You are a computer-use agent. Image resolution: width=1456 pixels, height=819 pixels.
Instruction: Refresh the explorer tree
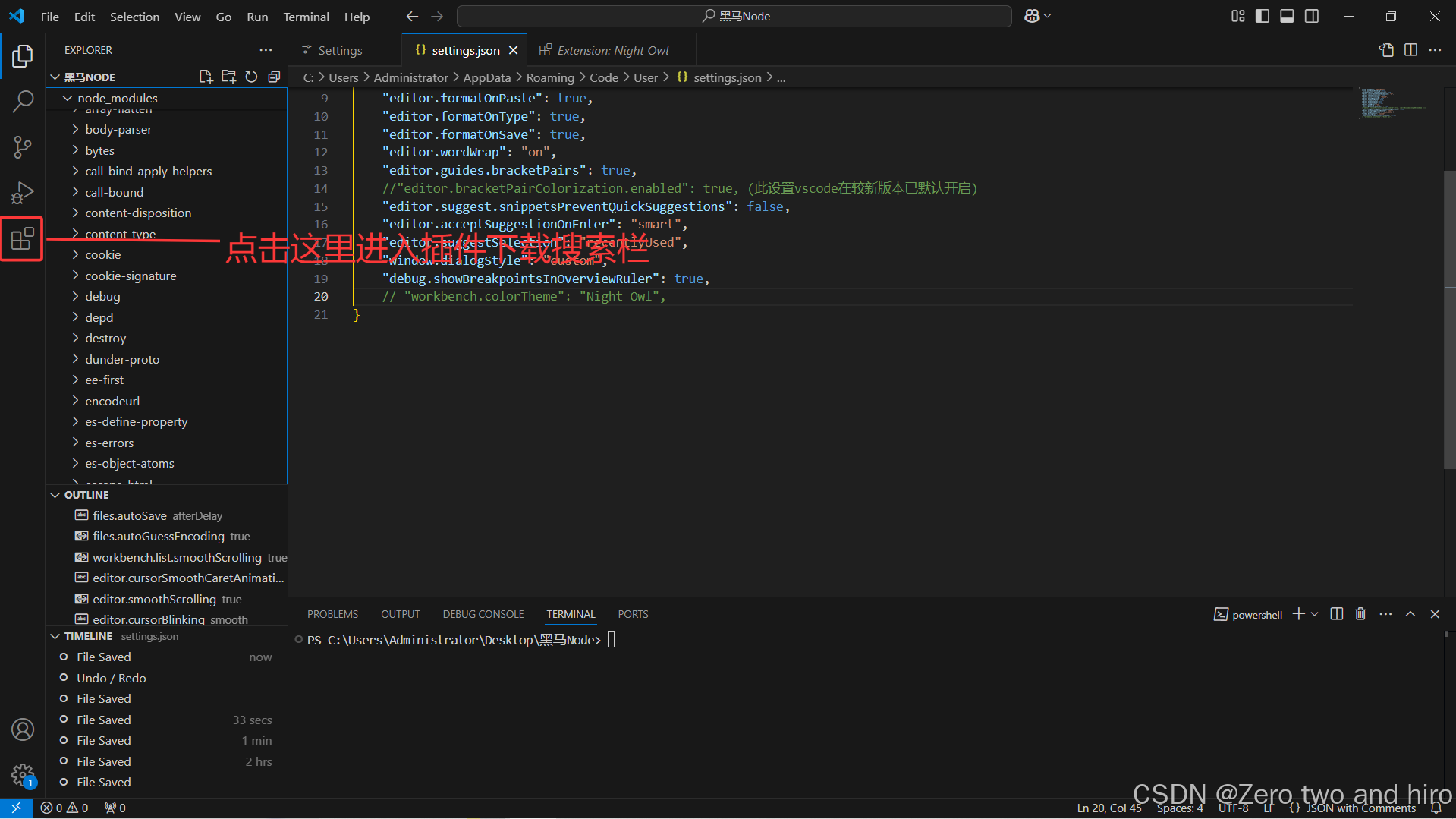(251, 77)
